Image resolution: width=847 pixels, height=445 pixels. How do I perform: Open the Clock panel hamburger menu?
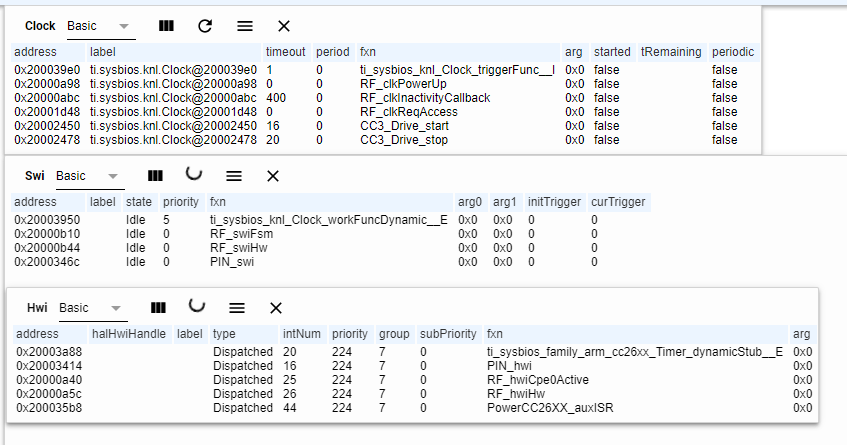(245, 26)
